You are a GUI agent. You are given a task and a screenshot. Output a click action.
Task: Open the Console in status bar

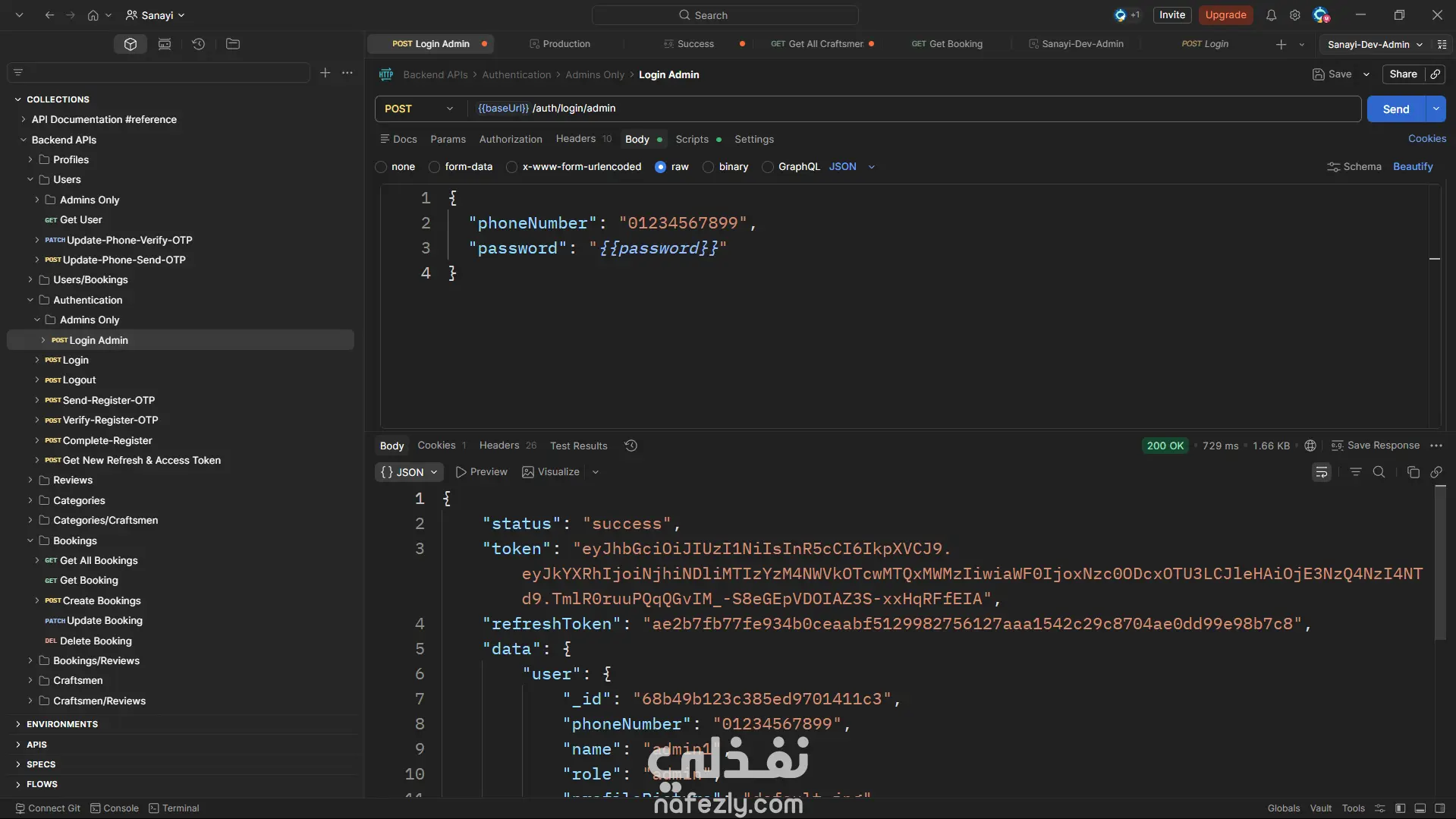(115, 808)
